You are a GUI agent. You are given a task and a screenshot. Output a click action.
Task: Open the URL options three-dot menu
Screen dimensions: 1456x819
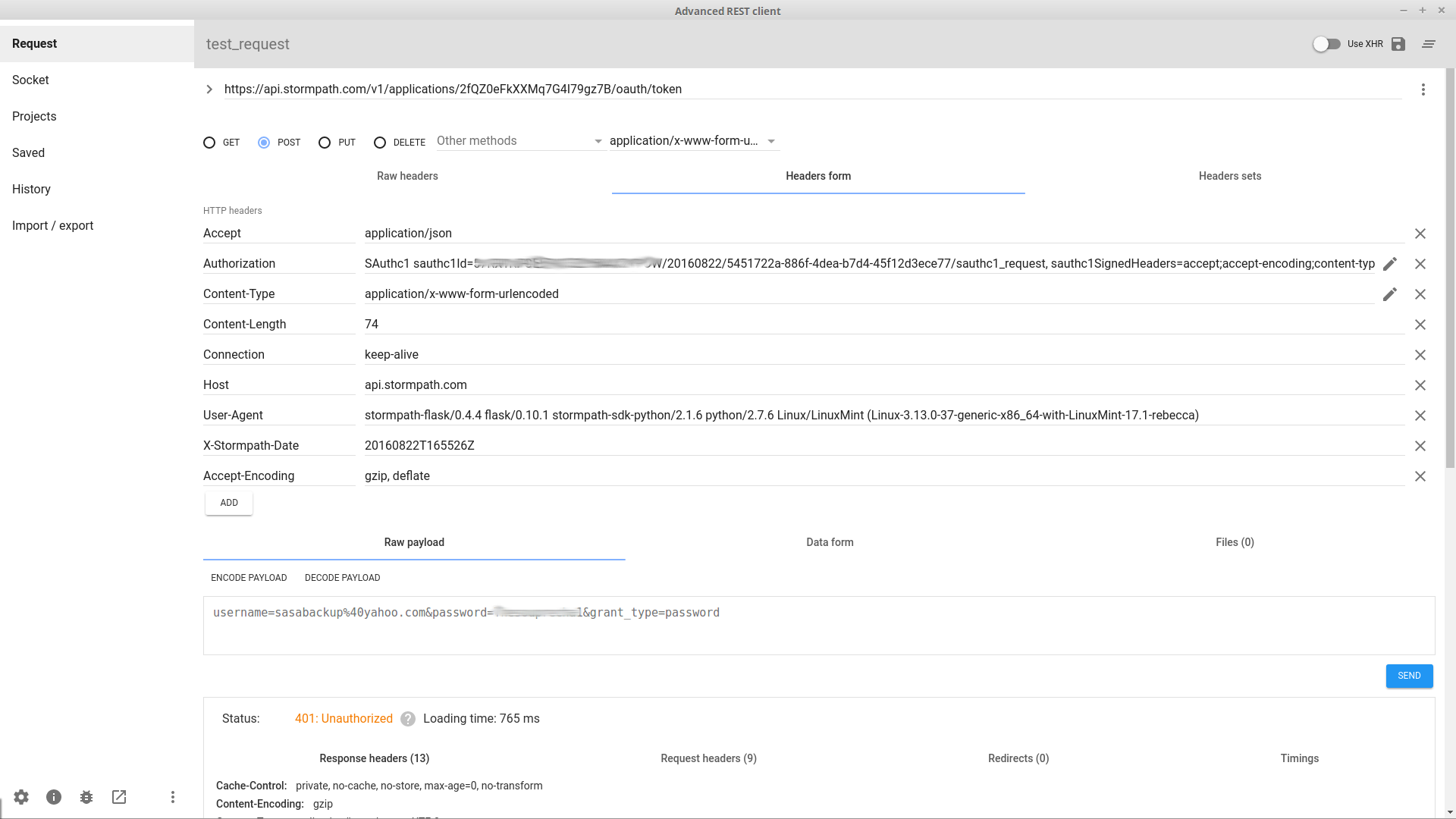tap(1423, 89)
